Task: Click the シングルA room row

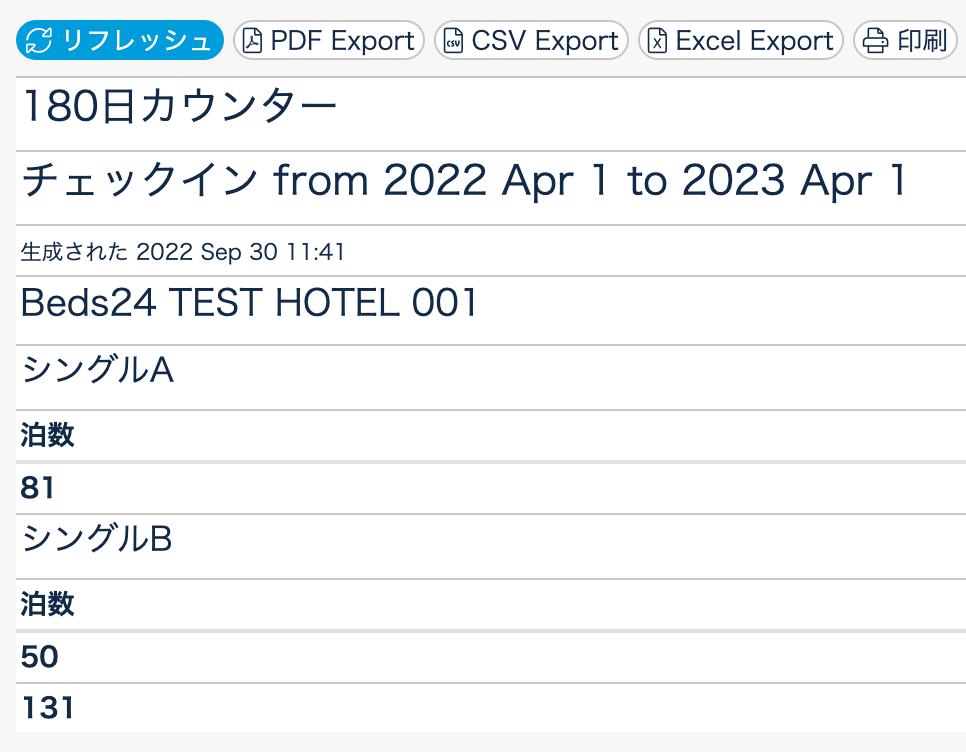Action: click(98, 370)
